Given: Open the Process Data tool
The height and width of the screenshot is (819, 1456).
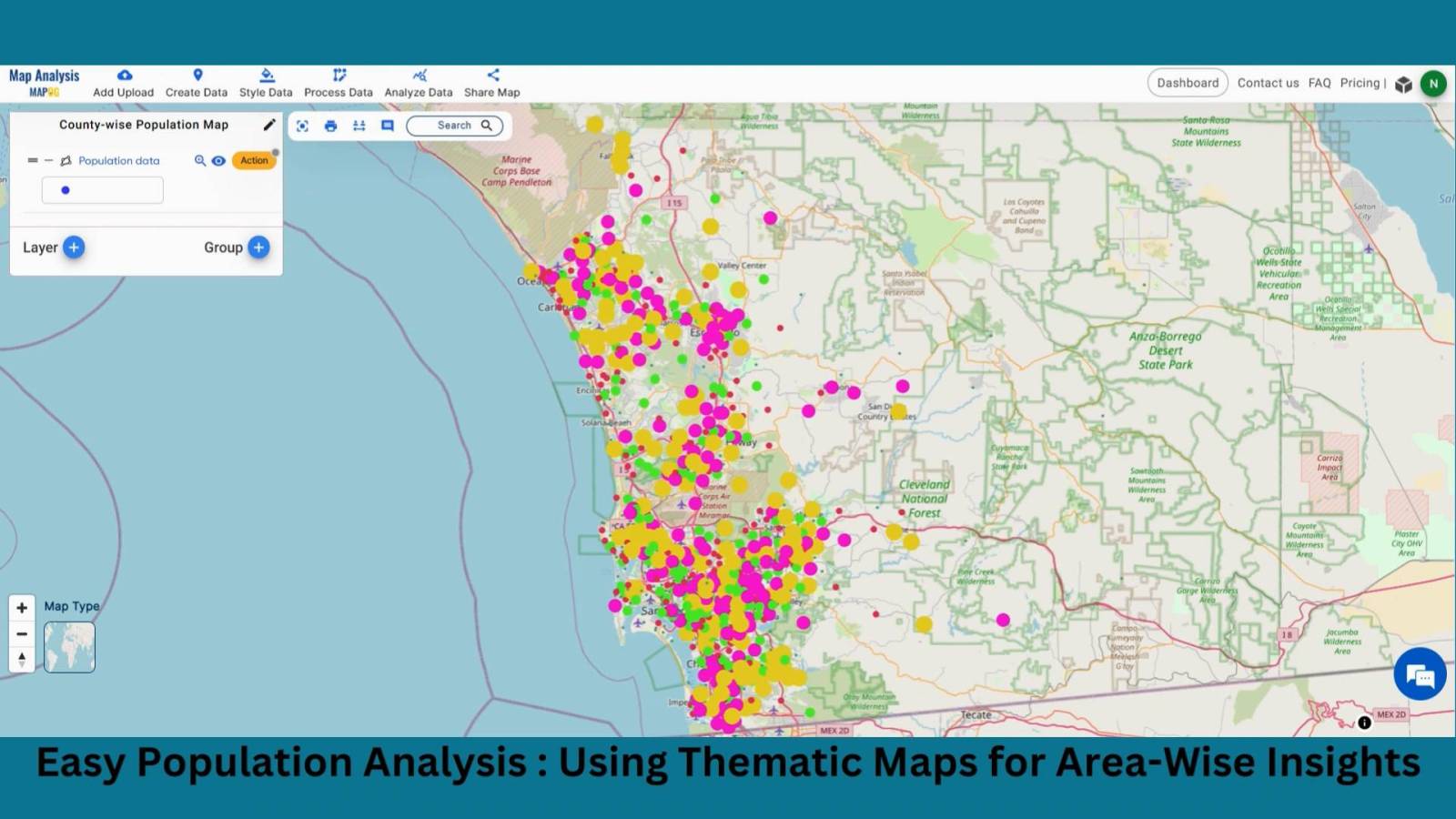Looking at the screenshot, I should 339,82.
